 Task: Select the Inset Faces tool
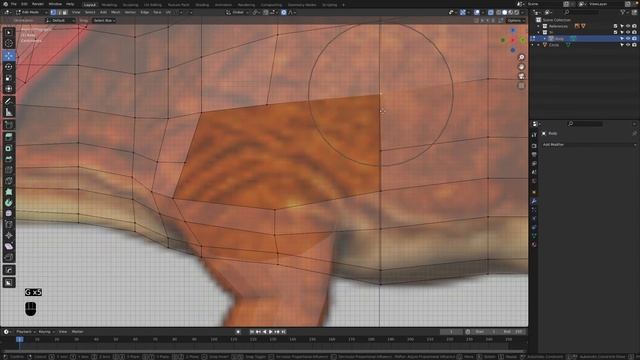[9, 148]
